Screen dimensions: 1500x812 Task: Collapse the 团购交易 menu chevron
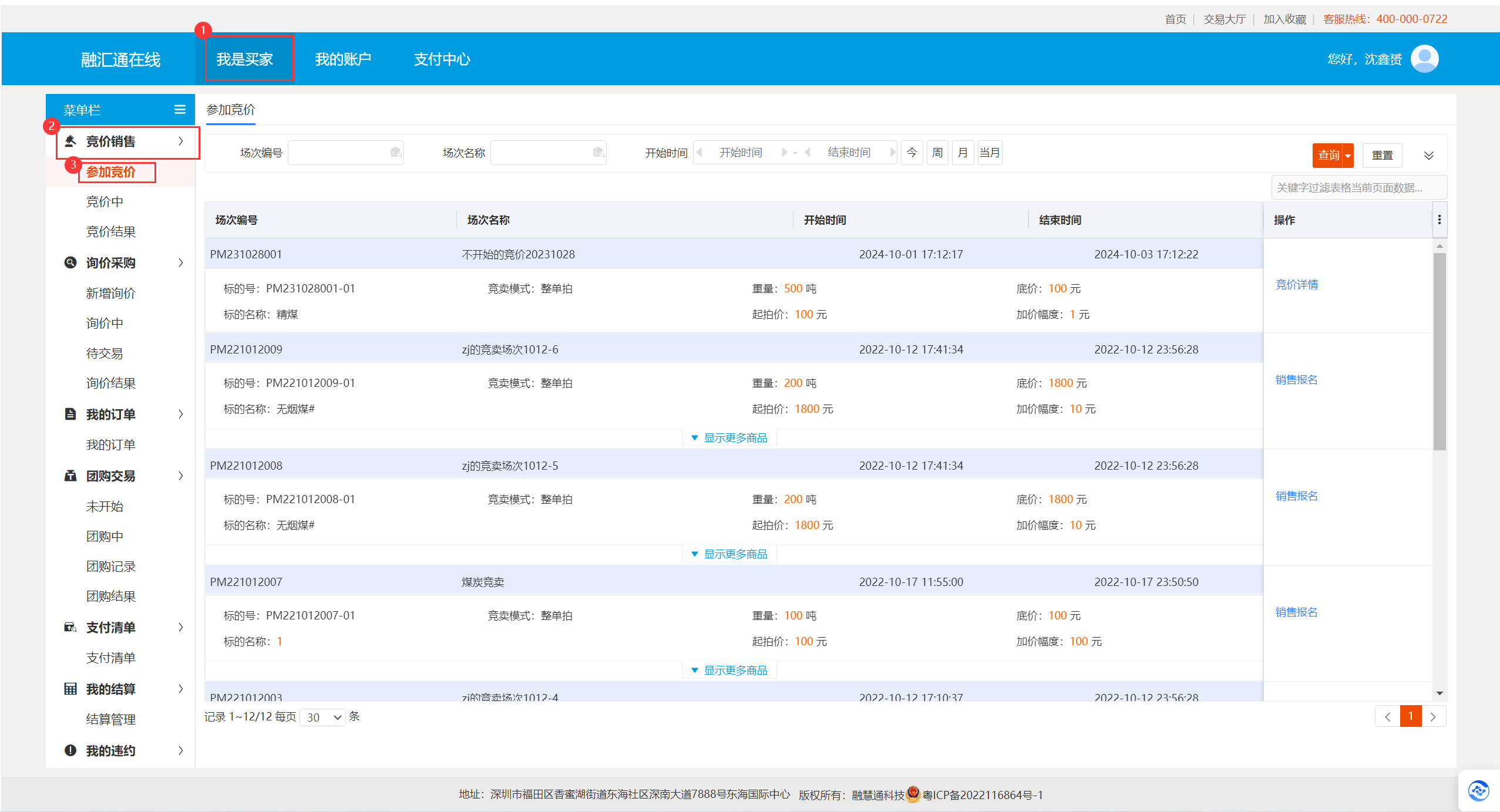[181, 476]
